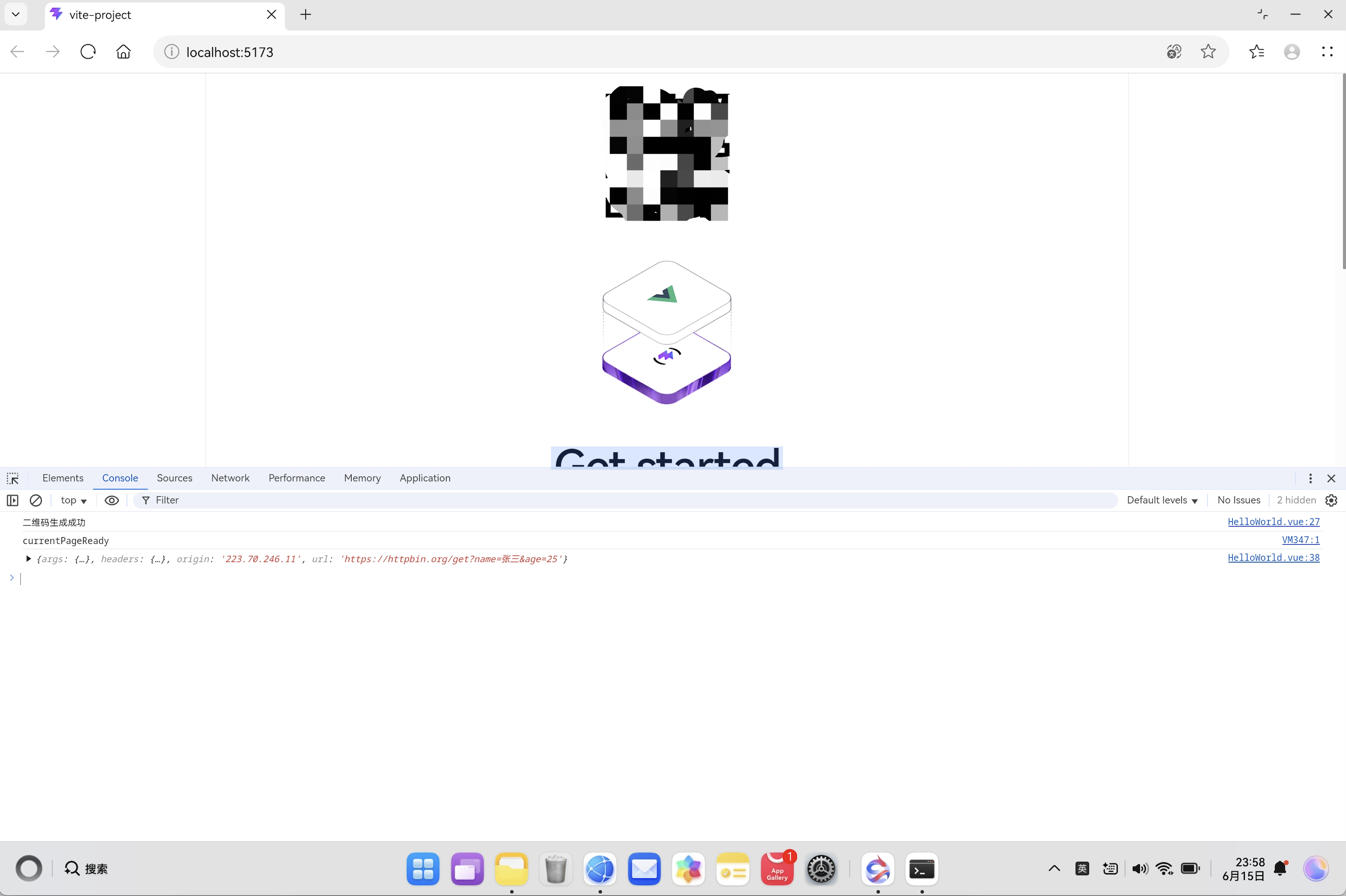Open a new browser tab
This screenshot has width=1346, height=896.
pos(306,15)
